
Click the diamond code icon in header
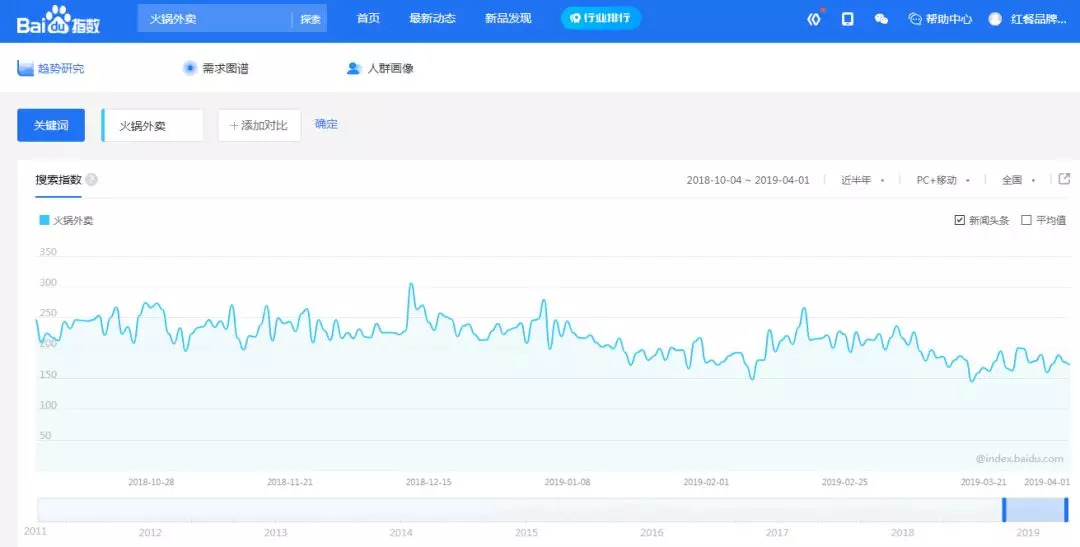click(x=814, y=19)
